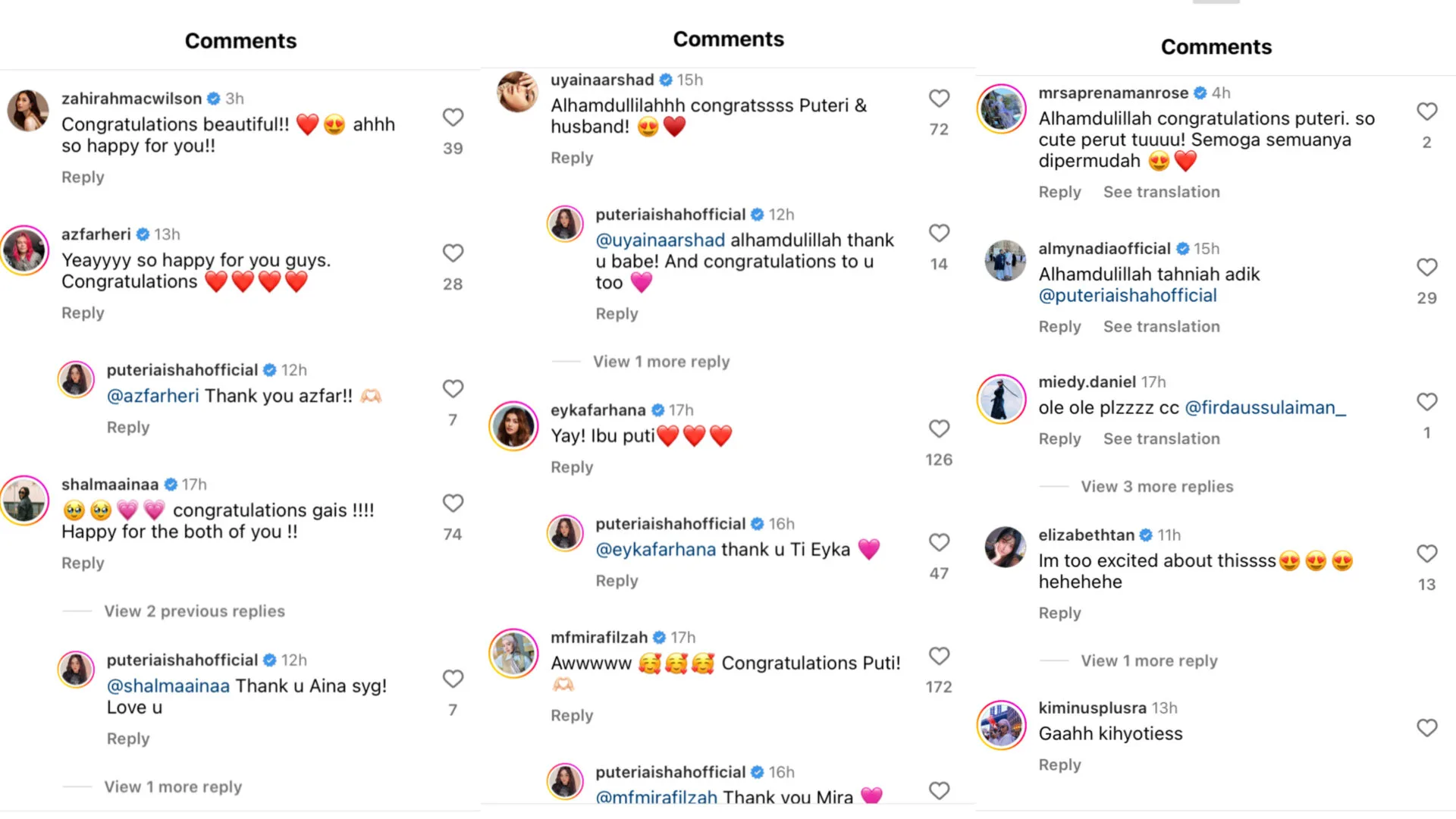Viewport: 1456px width, 819px height.
Task: Like uyainaarshad's Alhamdullilah comment
Action: pos(939,99)
